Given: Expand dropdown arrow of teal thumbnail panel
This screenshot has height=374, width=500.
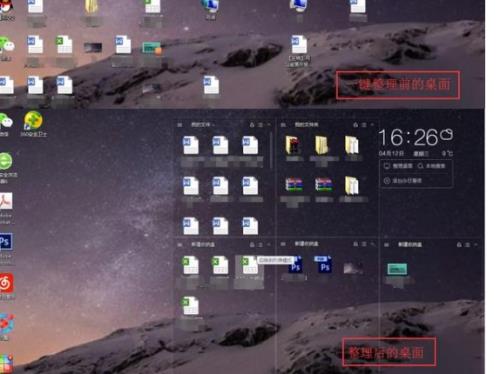Looking at the screenshot, I should [476, 245].
